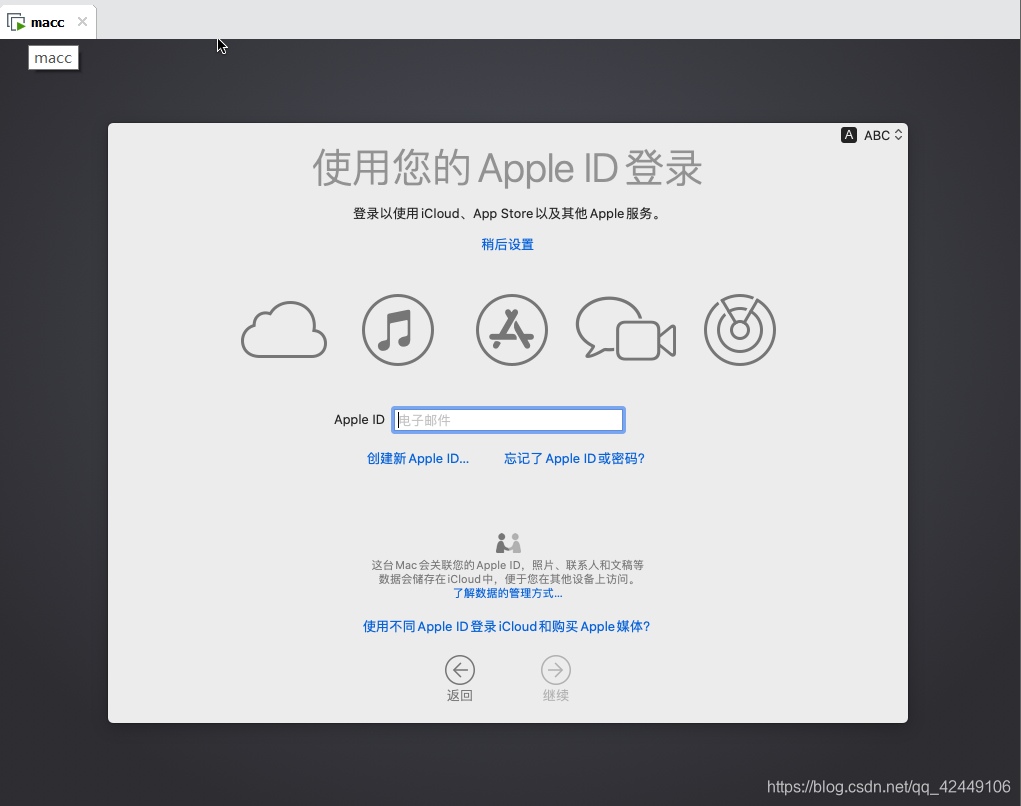Open 了解数据的管理方式 link

point(507,593)
